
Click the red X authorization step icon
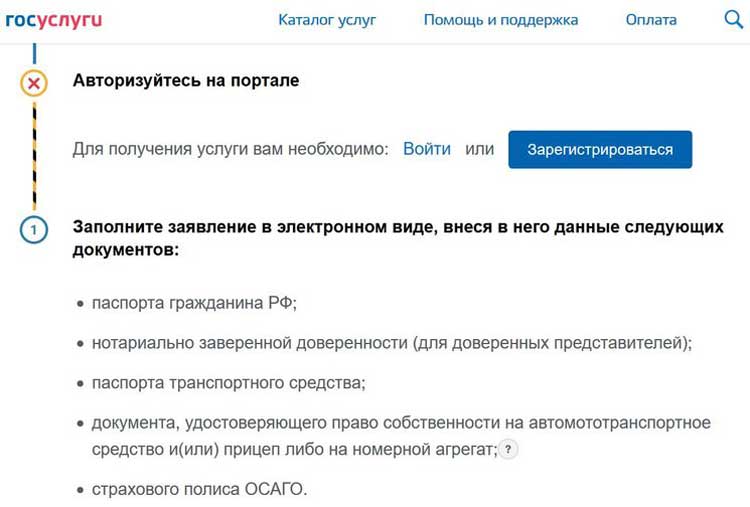(34, 83)
